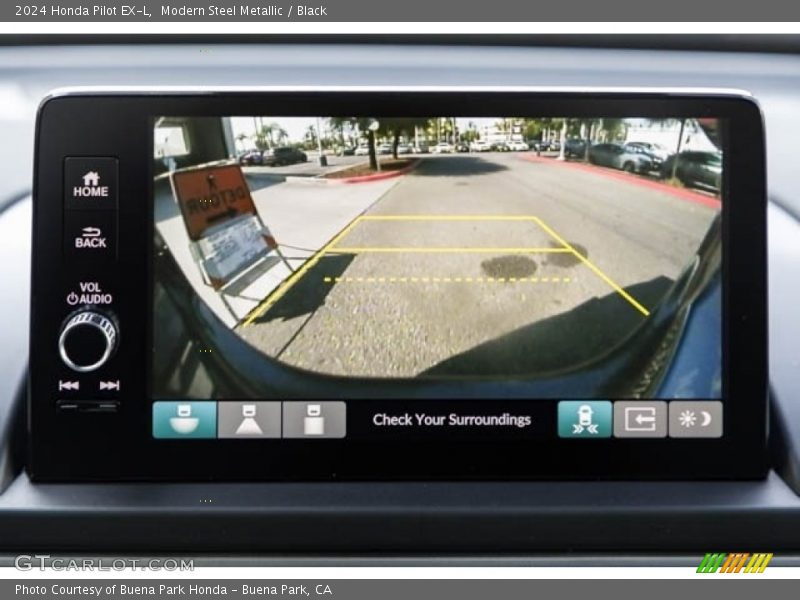Click the VOL AUDIO power knob
The height and width of the screenshot is (600, 800).
(88, 340)
